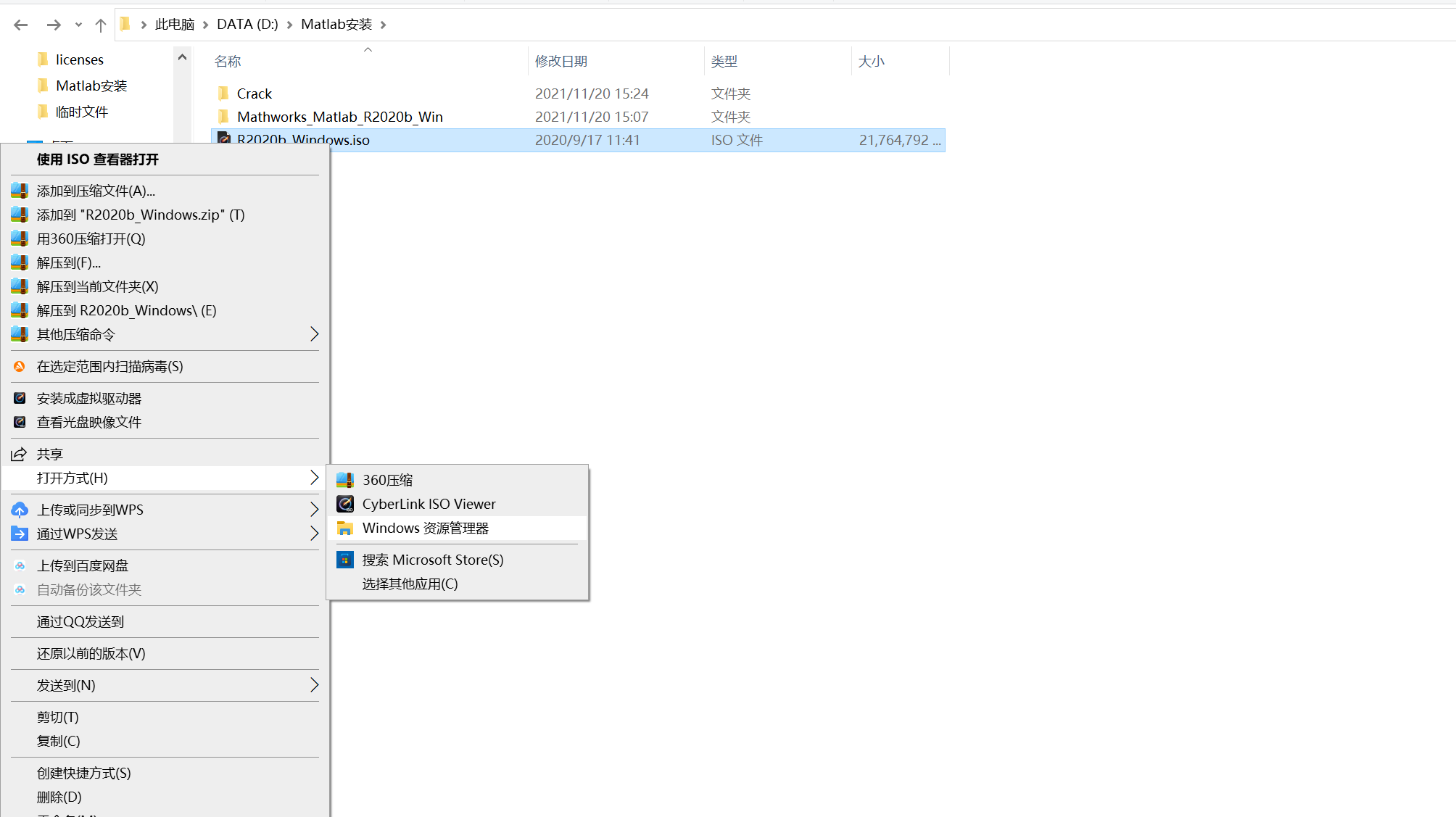This screenshot has width=1456, height=817.
Task: Click the 360压缩 icon in the Open With submenu
Action: coord(345,480)
